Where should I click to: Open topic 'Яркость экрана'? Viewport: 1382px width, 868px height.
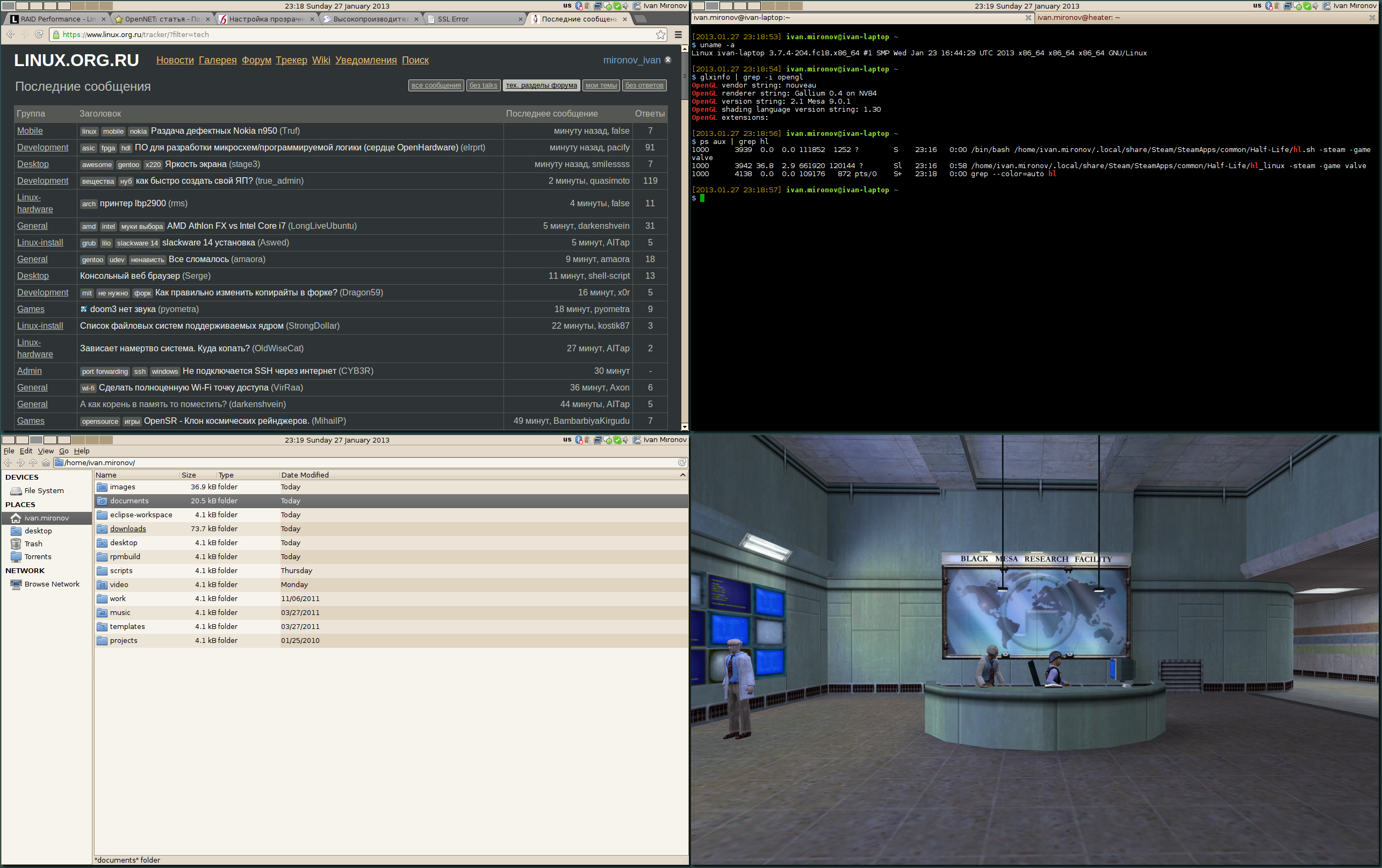pos(196,164)
